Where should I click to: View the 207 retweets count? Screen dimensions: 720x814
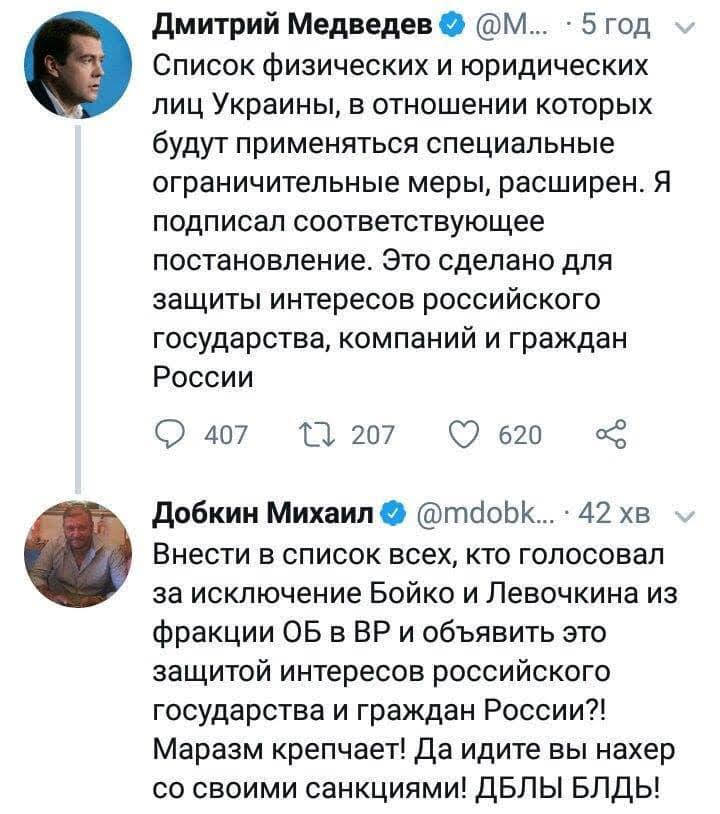(374, 433)
